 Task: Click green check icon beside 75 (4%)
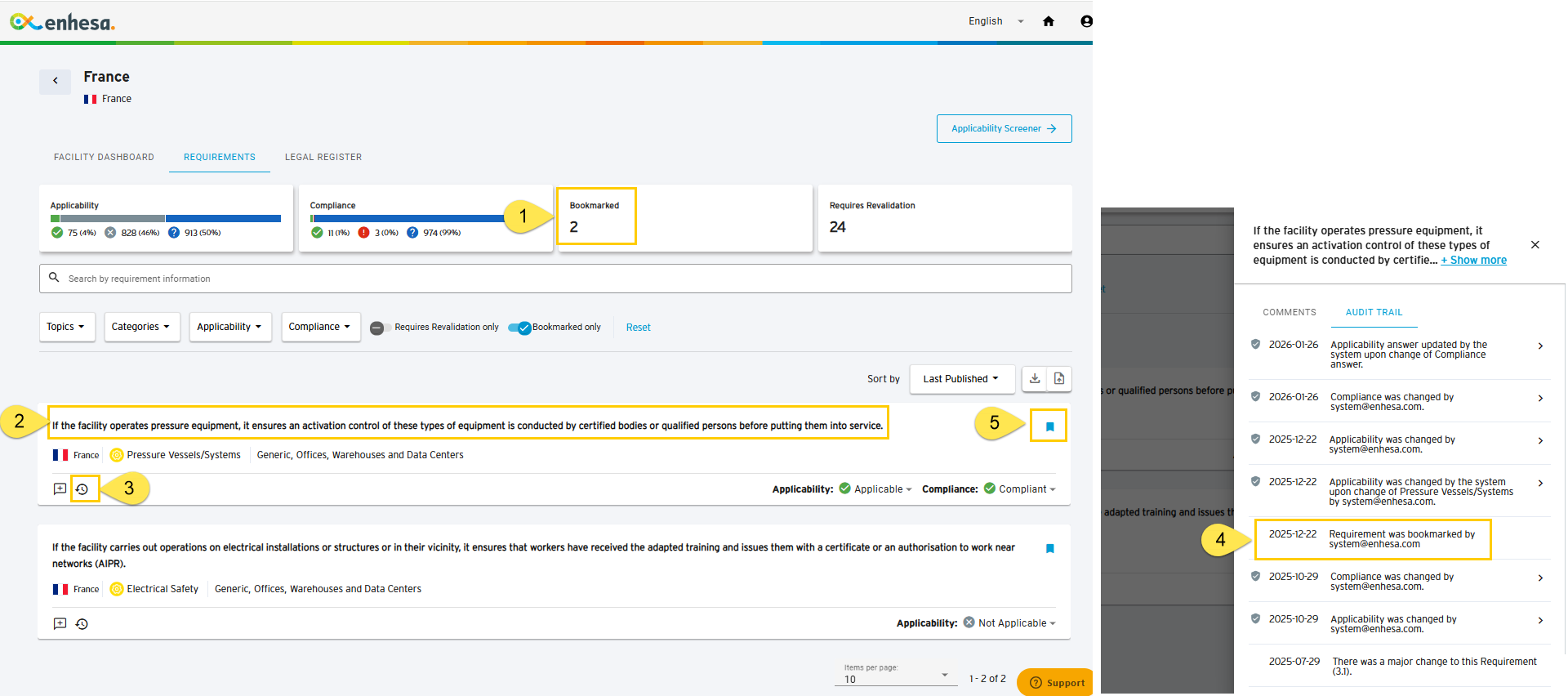pos(57,233)
